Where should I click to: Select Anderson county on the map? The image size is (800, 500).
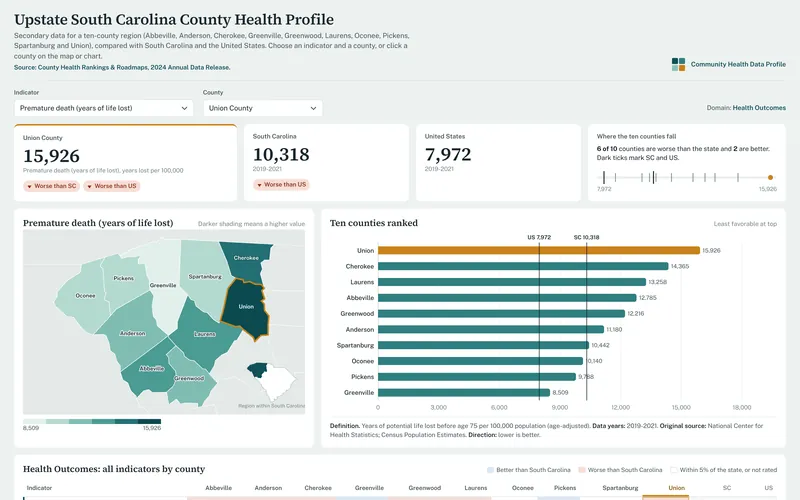131,332
